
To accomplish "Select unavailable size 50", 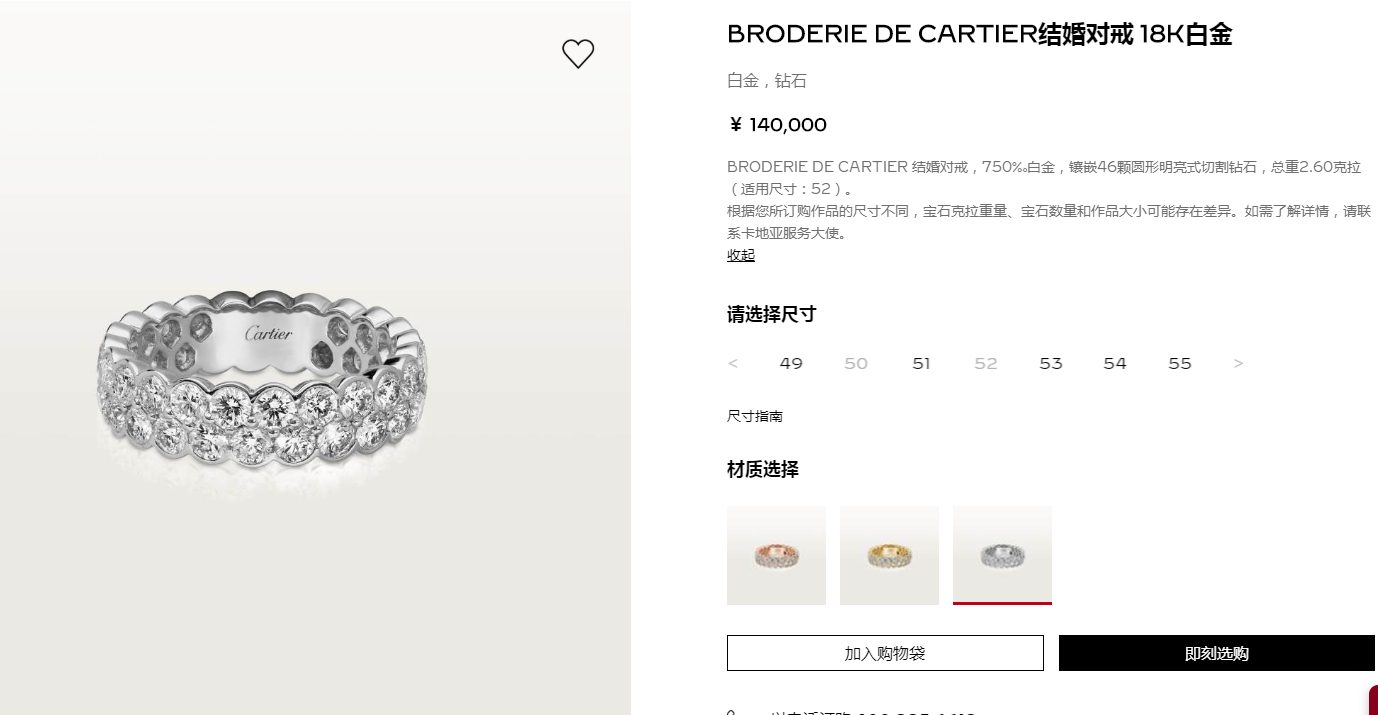I will (856, 364).
